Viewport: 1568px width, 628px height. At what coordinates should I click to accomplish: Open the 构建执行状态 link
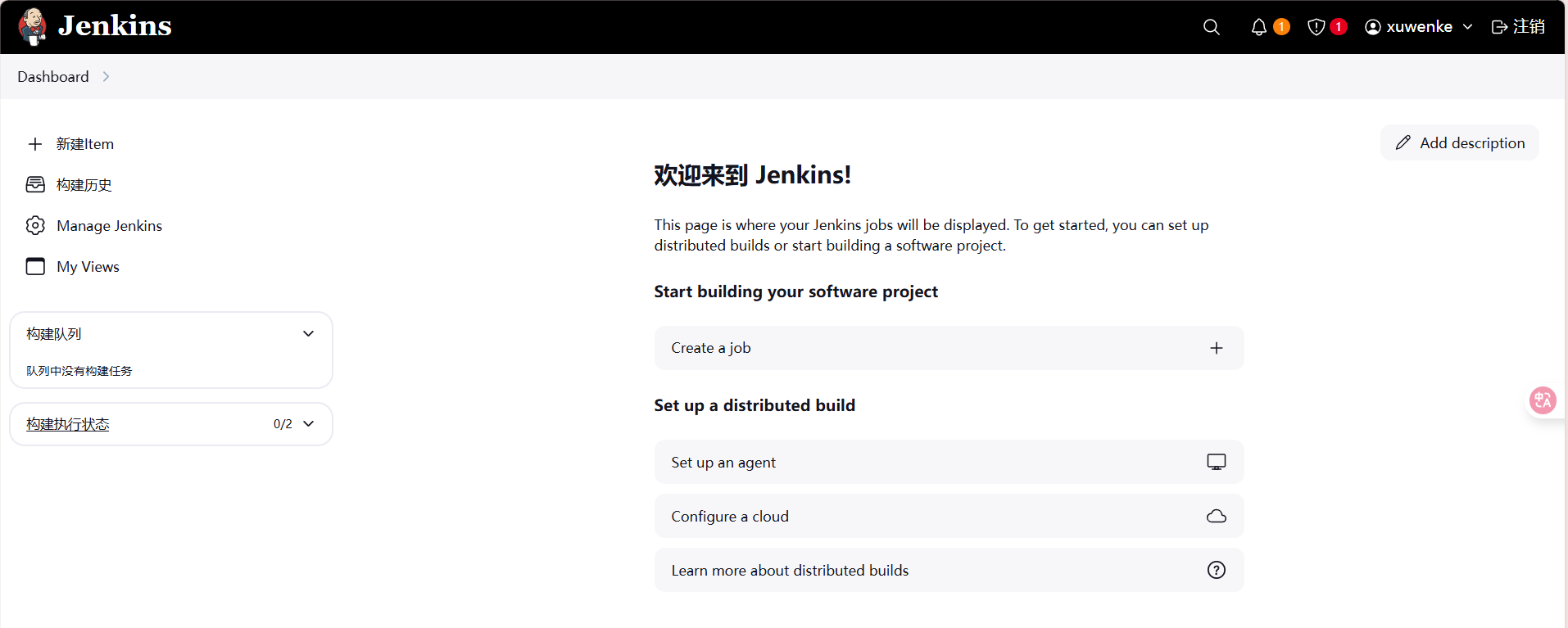(x=68, y=424)
